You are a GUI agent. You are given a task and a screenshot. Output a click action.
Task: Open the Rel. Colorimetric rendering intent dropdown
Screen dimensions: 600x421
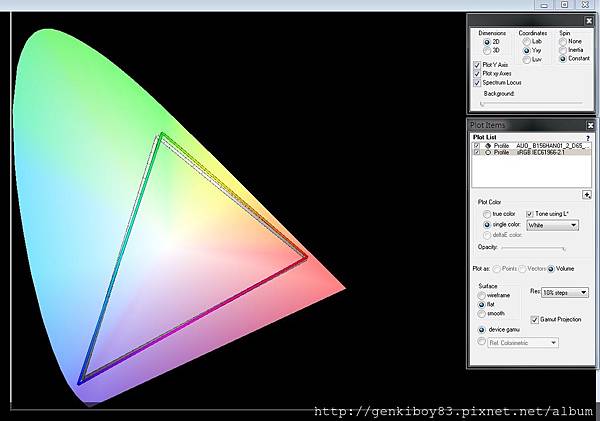coord(523,343)
